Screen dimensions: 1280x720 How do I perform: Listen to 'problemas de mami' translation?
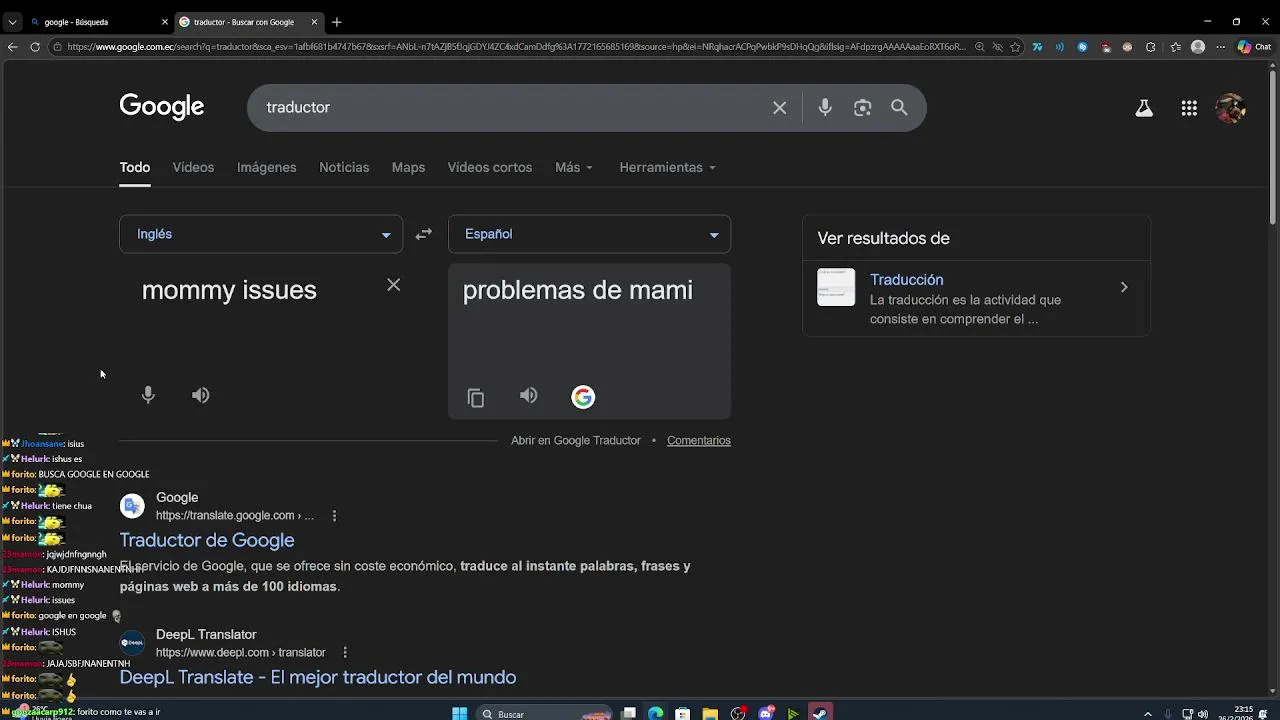pos(529,396)
